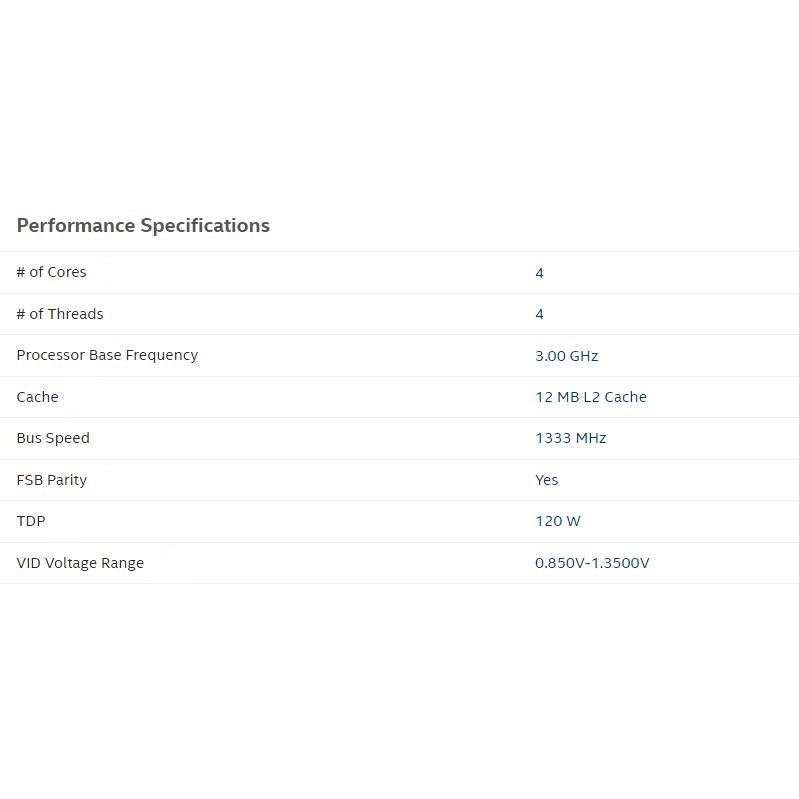The image size is (799, 799).
Task: Select the cores value 4
Action: click(x=539, y=273)
